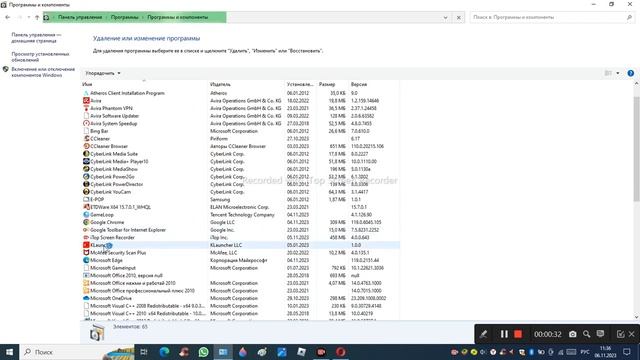Click the KLauncher program icon
Screen dimensions: 640x360
pos(86,245)
